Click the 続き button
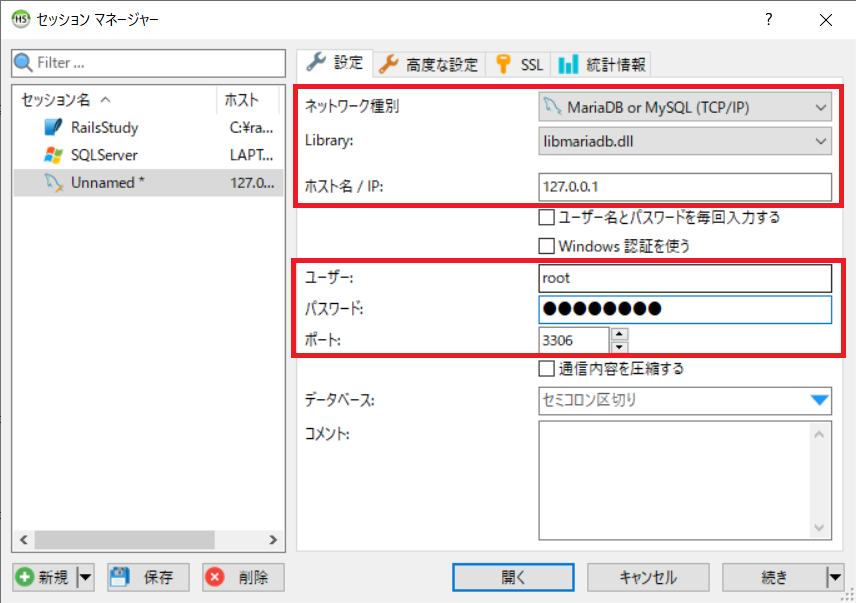The width and height of the screenshot is (856, 603). click(x=774, y=577)
